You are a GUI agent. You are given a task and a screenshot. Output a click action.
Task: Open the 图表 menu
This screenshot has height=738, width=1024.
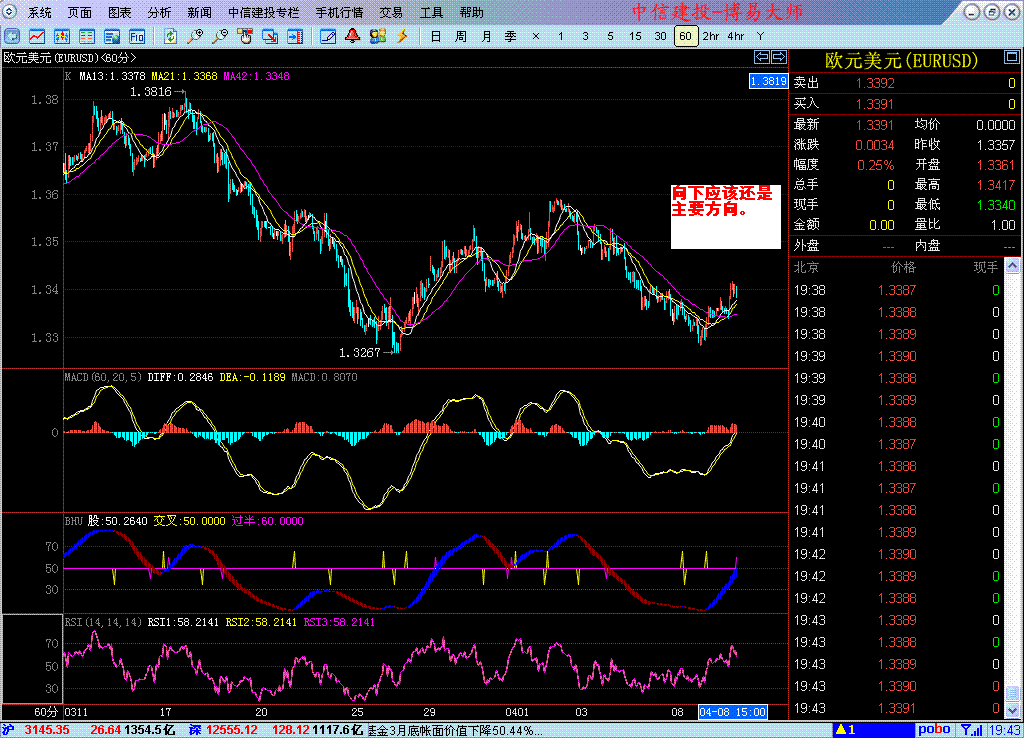point(120,12)
